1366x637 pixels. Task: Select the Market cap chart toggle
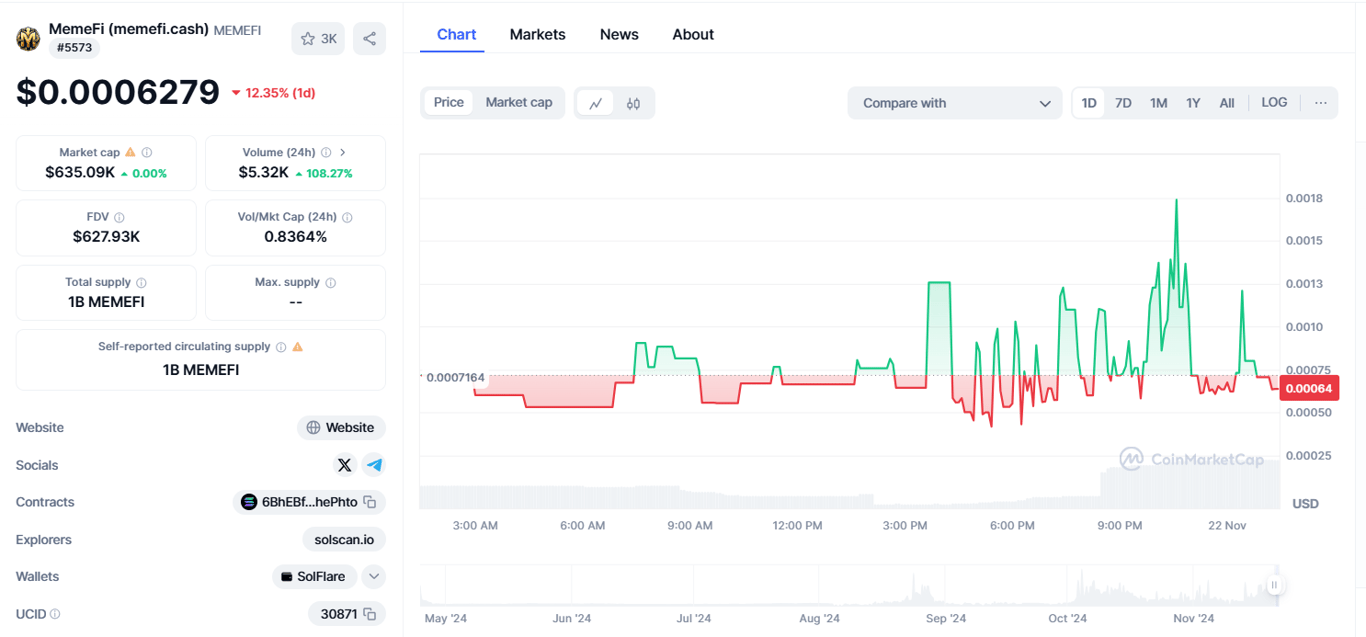[519, 102]
